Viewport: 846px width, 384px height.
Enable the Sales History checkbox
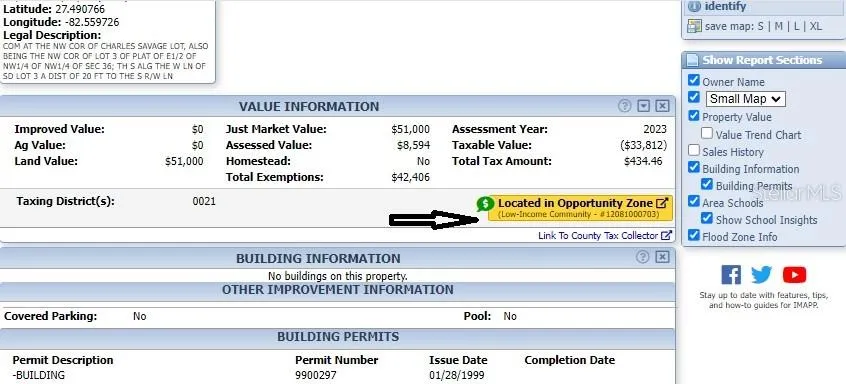694,150
